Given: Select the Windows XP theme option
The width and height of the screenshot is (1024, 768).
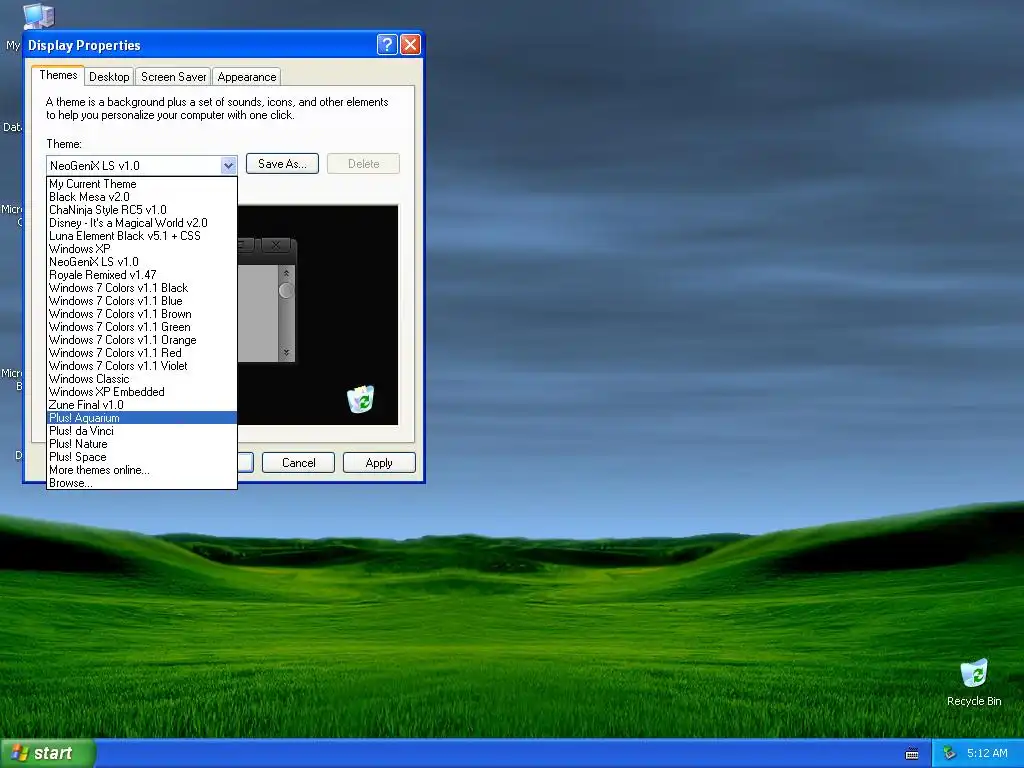Looking at the screenshot, I should (142, 249).
